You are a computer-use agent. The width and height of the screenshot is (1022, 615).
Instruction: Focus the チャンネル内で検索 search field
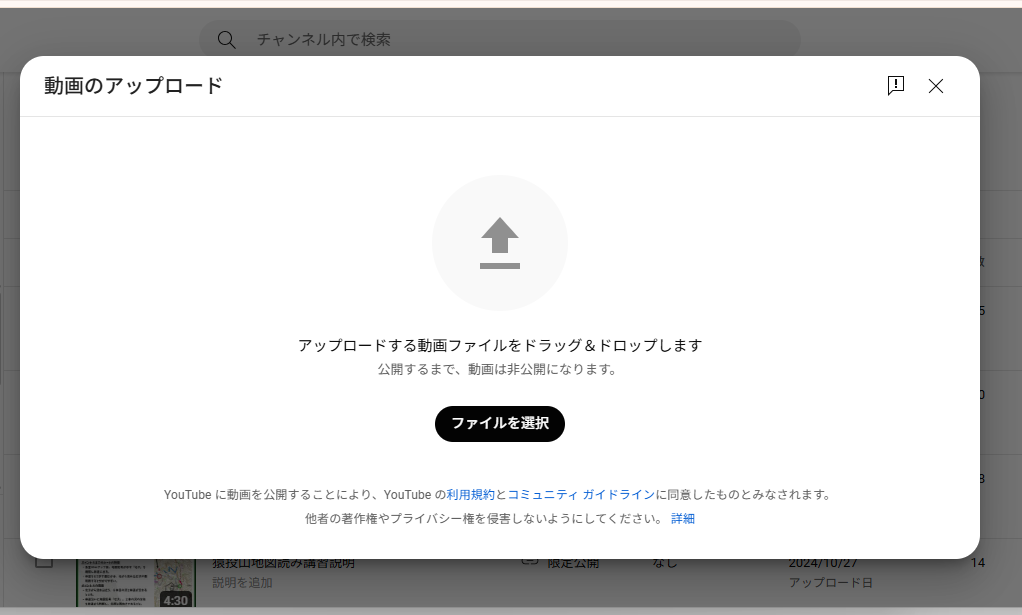click(520, 40)
